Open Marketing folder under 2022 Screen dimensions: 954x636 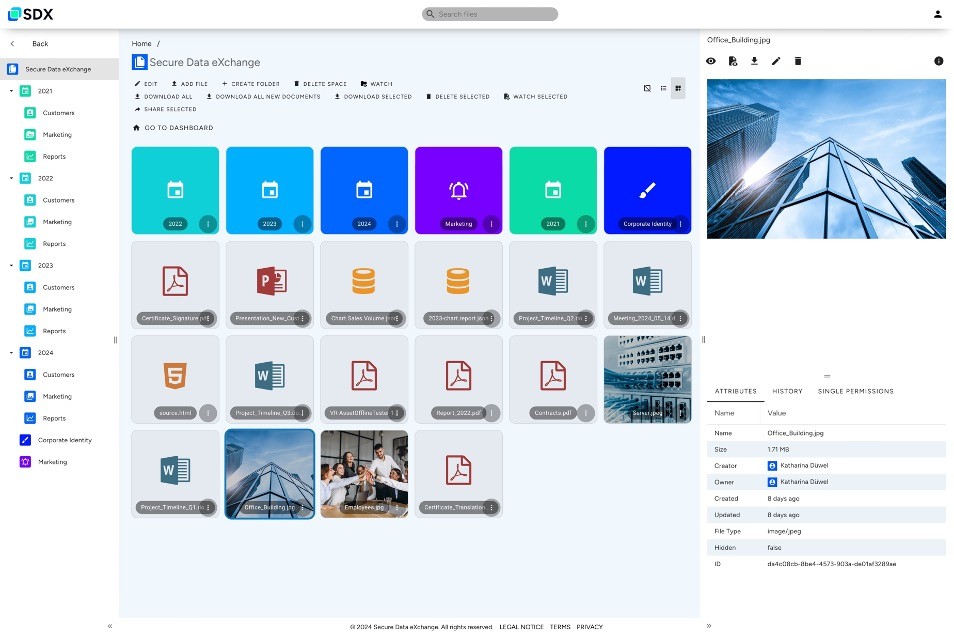pyautogui.click(x=57, y=222)
